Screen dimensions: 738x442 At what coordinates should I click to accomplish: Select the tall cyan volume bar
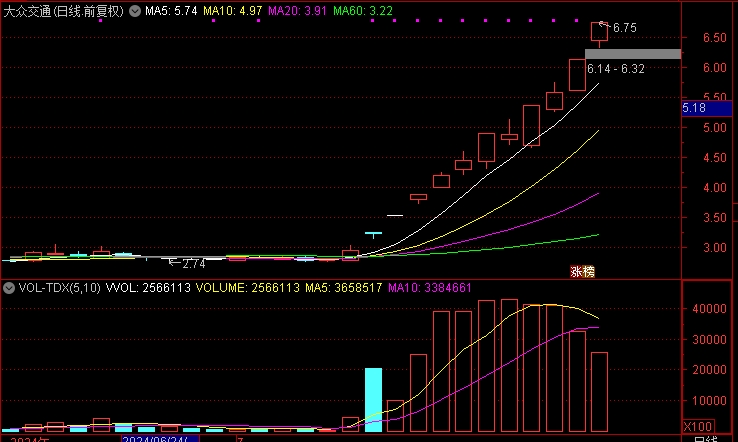pos(373,400)
